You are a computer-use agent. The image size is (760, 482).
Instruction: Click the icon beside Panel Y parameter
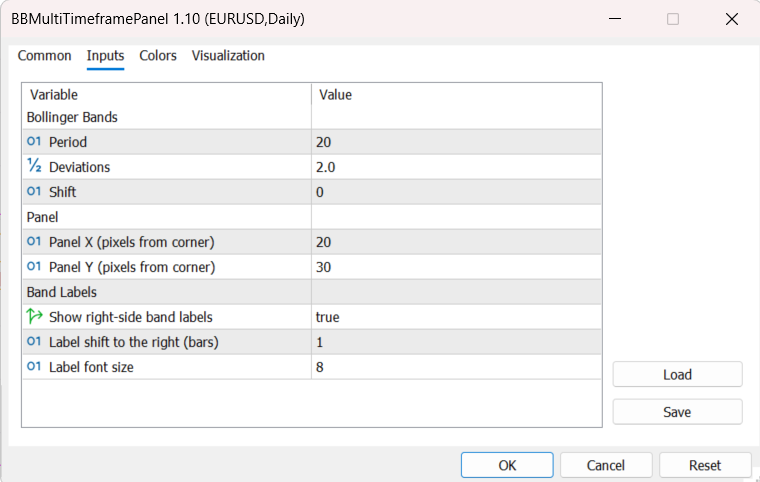click(x=34, y=267)
